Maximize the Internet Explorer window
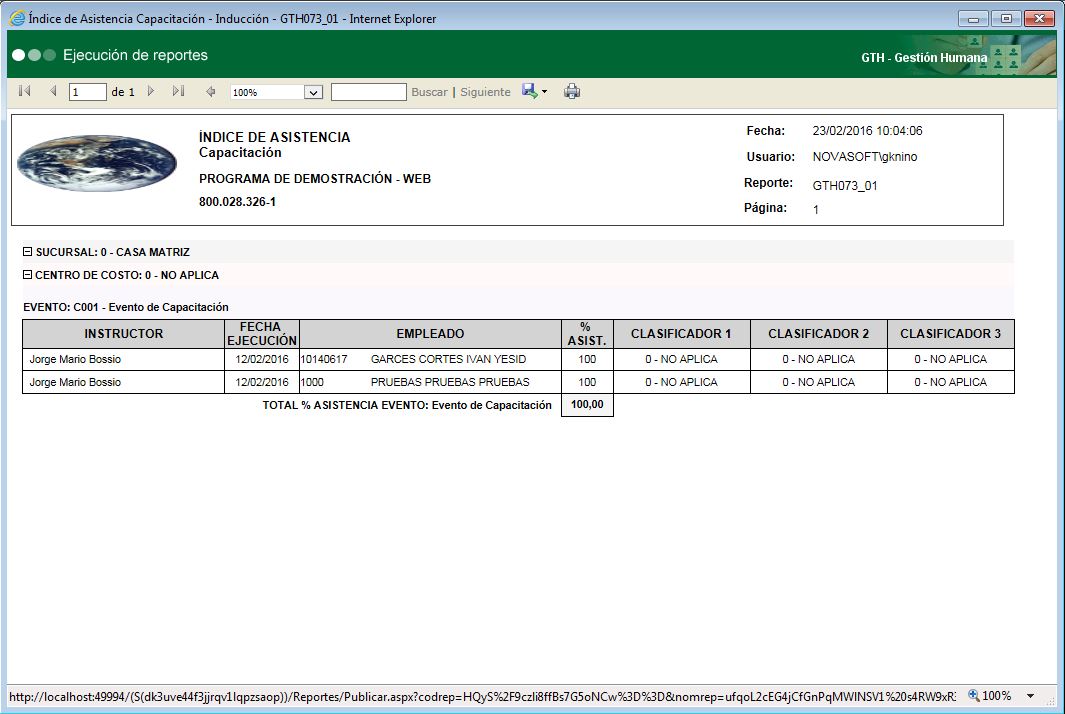Image resolution: width=1065 pixels, height=714 pixels. 1005,18
